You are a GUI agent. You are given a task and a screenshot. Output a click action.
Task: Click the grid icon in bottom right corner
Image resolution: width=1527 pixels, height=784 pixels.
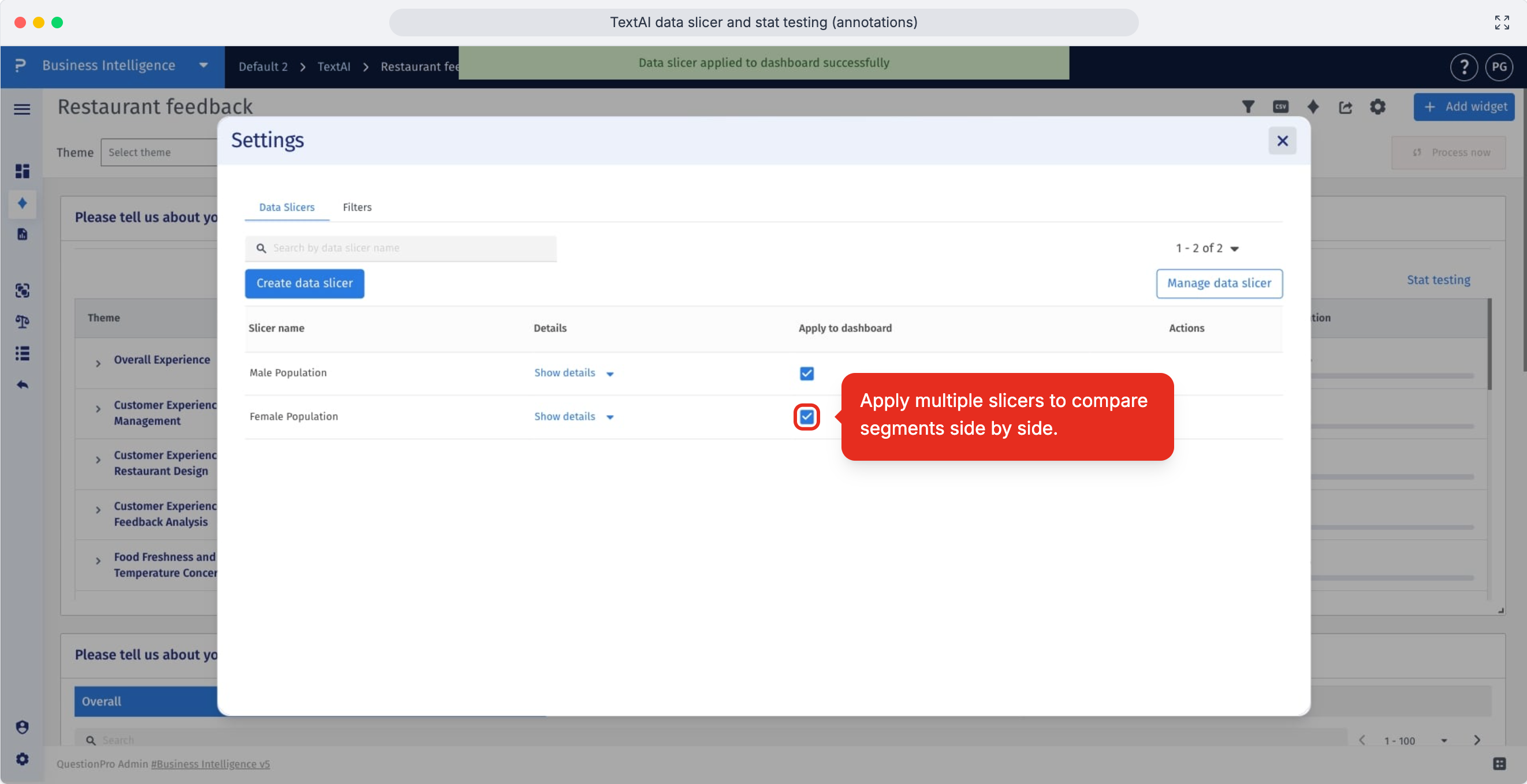pyautogui.click(x=1499, y=764)
